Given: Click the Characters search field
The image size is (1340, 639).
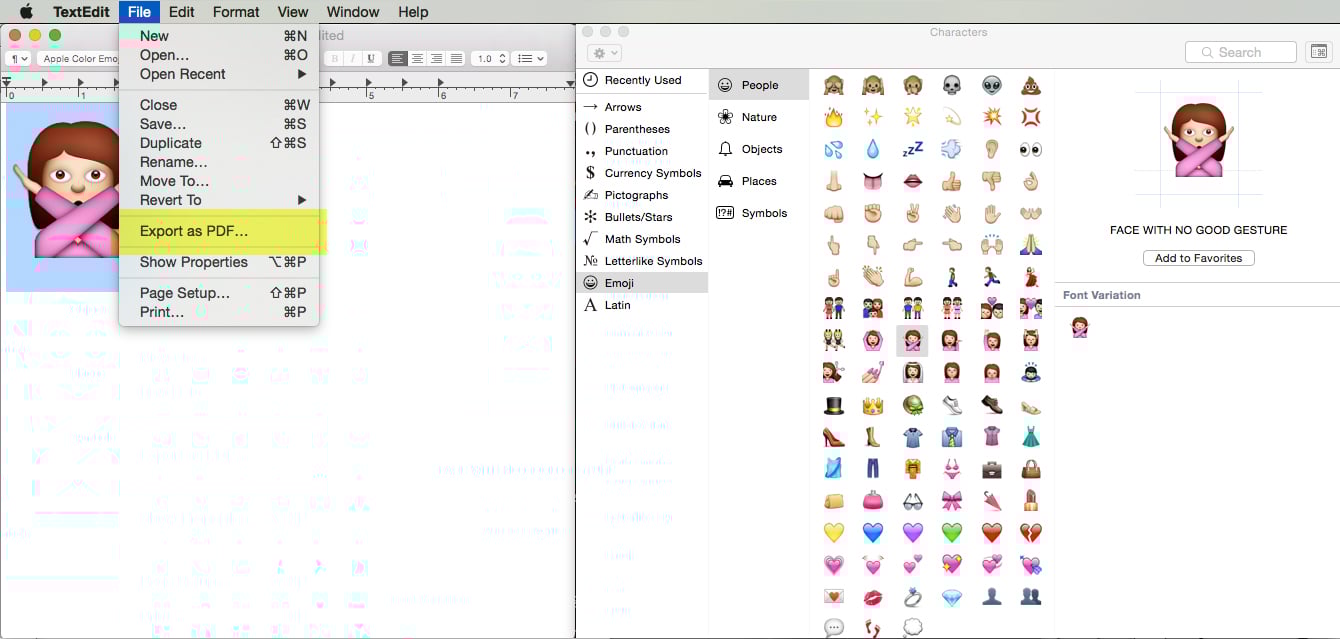Looking at the screenshot, I should pos(1240,52).
